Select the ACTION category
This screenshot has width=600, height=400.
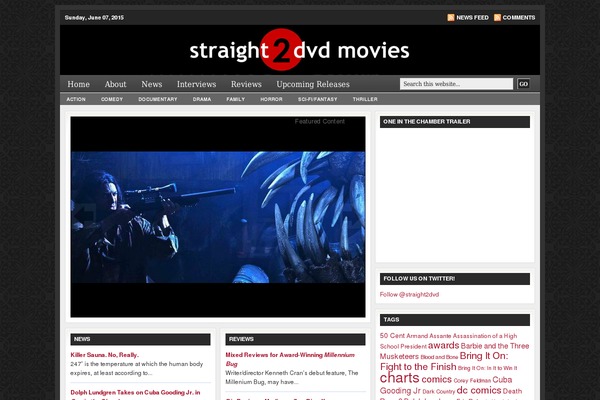click(x=76, y=99)
